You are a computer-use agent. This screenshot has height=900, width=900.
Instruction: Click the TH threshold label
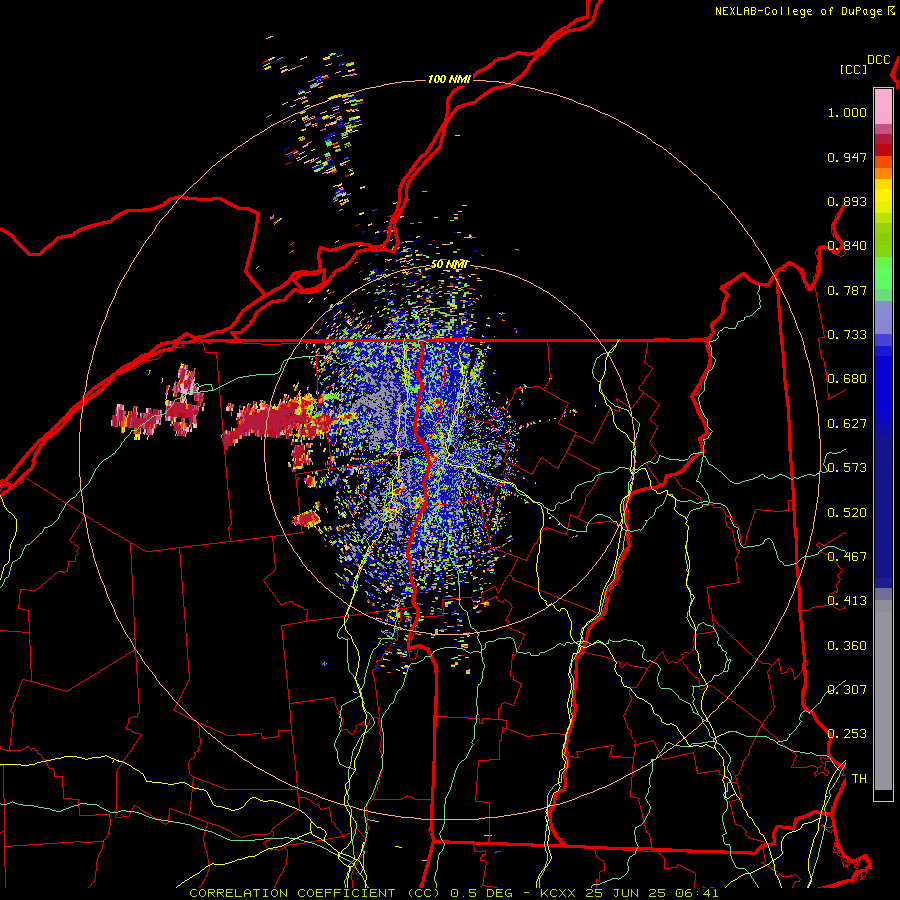point(859,779)
